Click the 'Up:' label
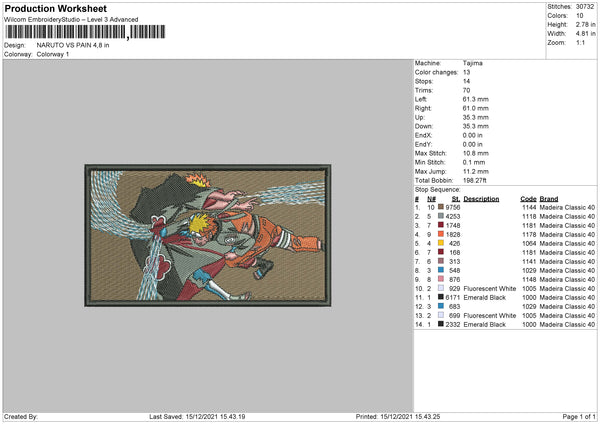This screenshot has height=424, width=600. (420, 117)
